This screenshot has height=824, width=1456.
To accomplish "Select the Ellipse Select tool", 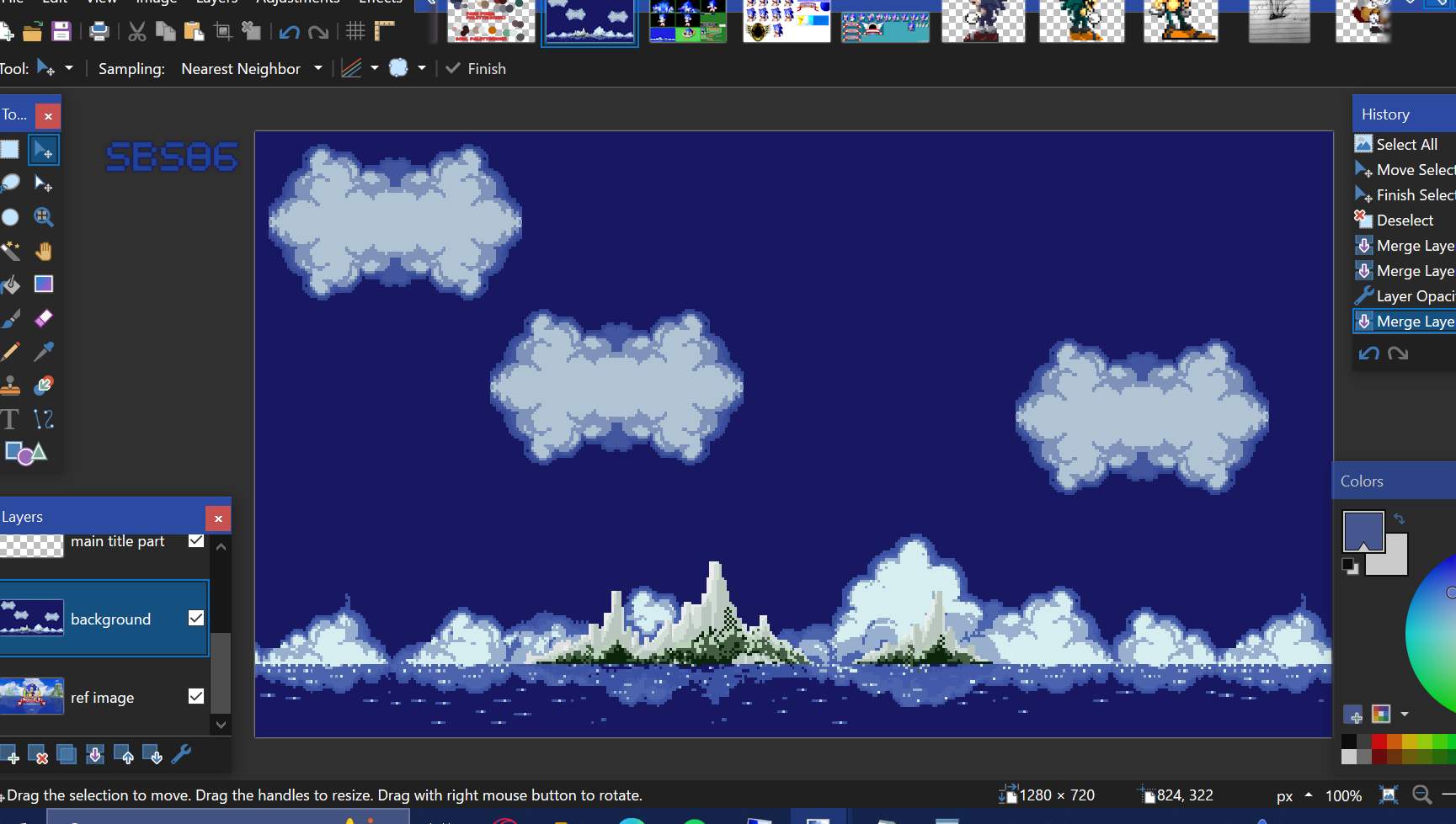I will click(x=10, y=217).
